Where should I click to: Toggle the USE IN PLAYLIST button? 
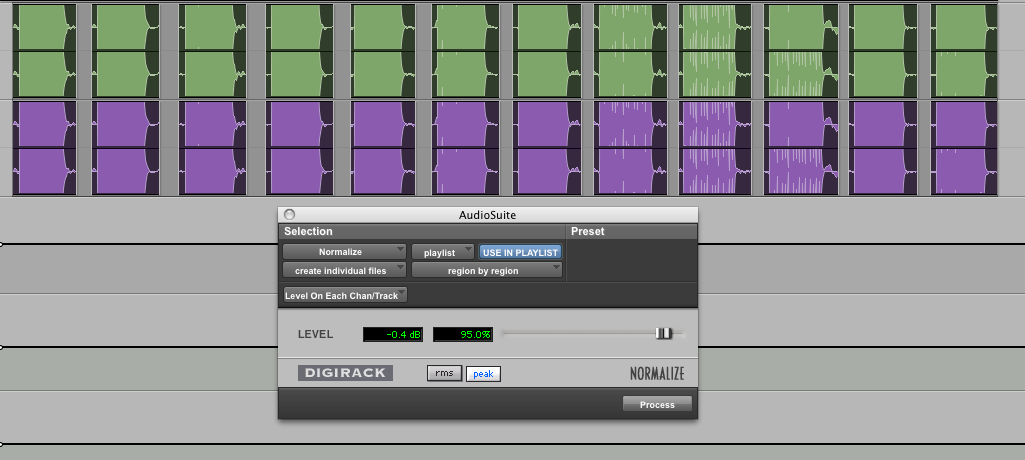pos(520,252)
